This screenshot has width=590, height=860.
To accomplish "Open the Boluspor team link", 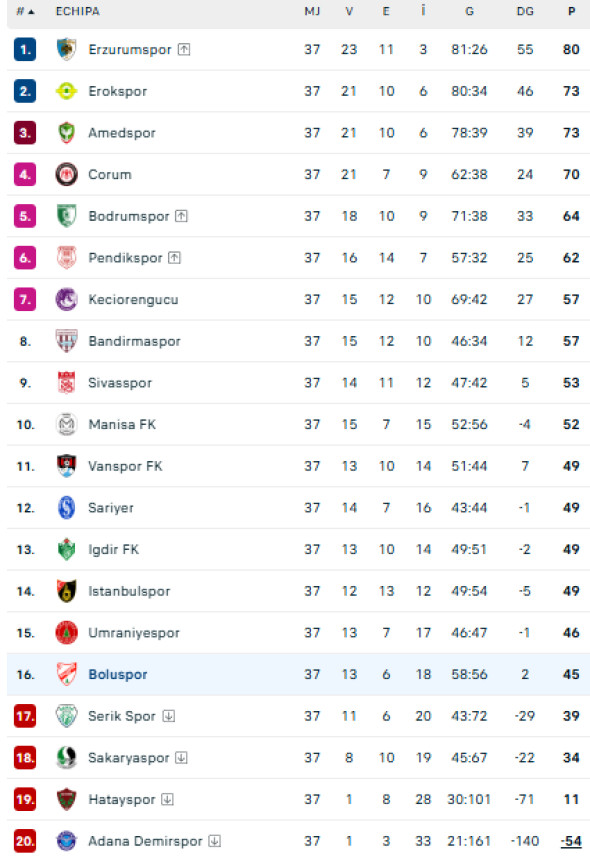I will [x=118, y=674].
